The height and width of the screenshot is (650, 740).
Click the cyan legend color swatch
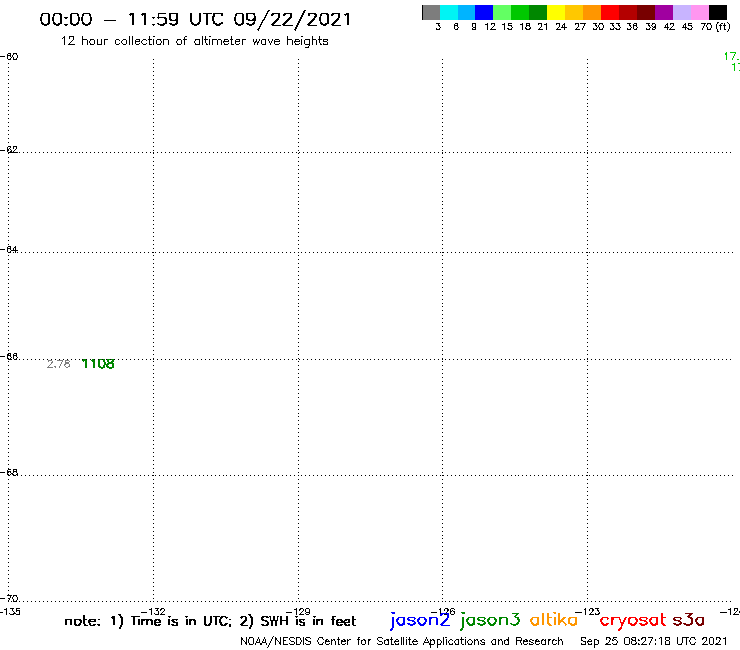pyautogui.click(x=449, y=12)
